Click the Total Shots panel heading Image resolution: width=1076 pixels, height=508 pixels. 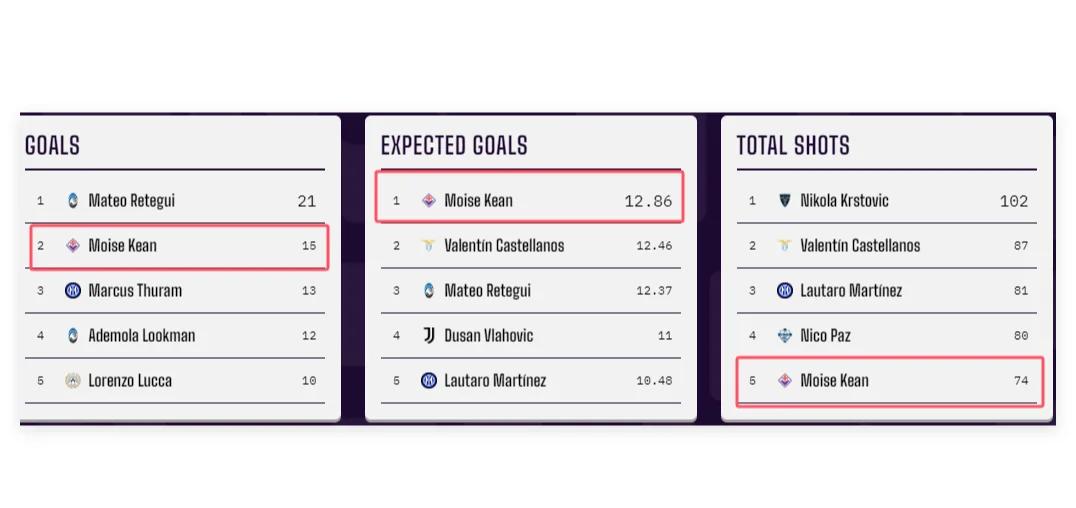(x=793, y=146)
